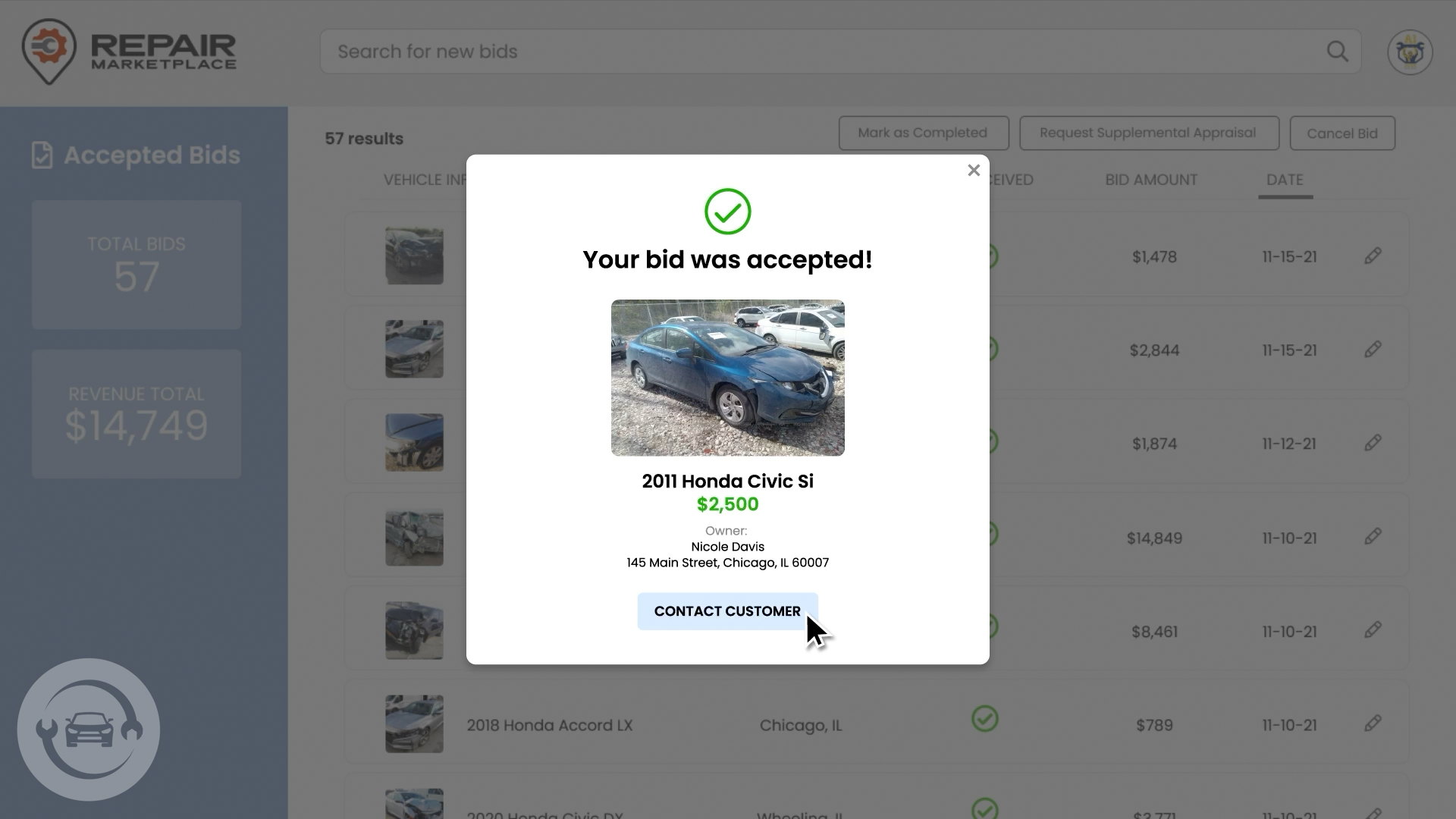The height and width of the screenshot is (819, 1456).
Task: Sort by the BID AMOUNT column header
Action: pyautogui.click(x=1150, y=180)
